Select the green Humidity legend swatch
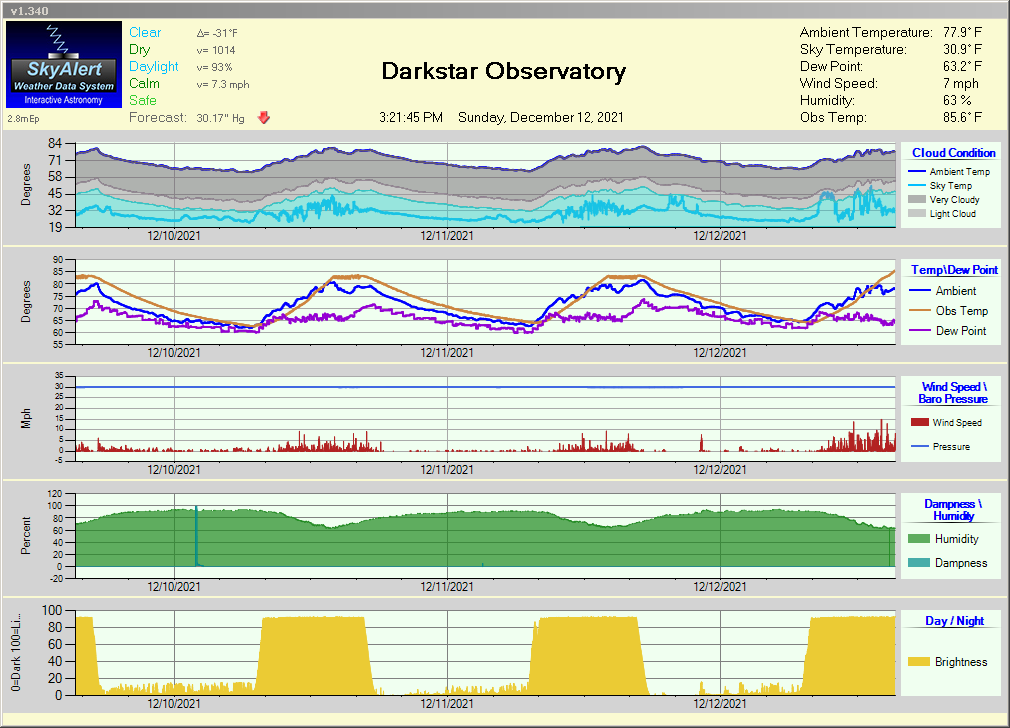The height and width of the screenshot is (728, 1010). (920, 539)
